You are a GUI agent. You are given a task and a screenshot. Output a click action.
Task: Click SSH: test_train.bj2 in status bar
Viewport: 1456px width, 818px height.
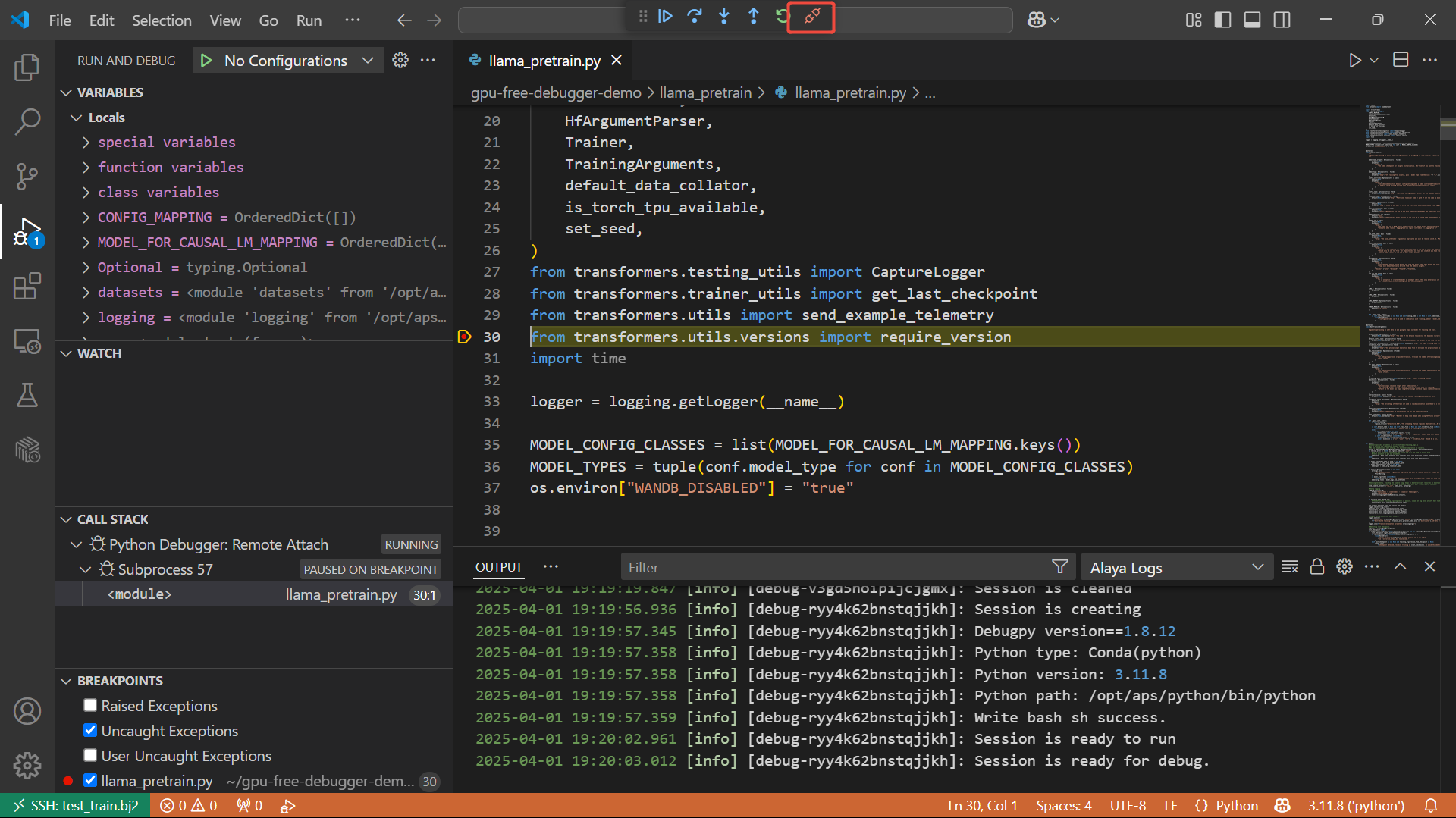76,805
